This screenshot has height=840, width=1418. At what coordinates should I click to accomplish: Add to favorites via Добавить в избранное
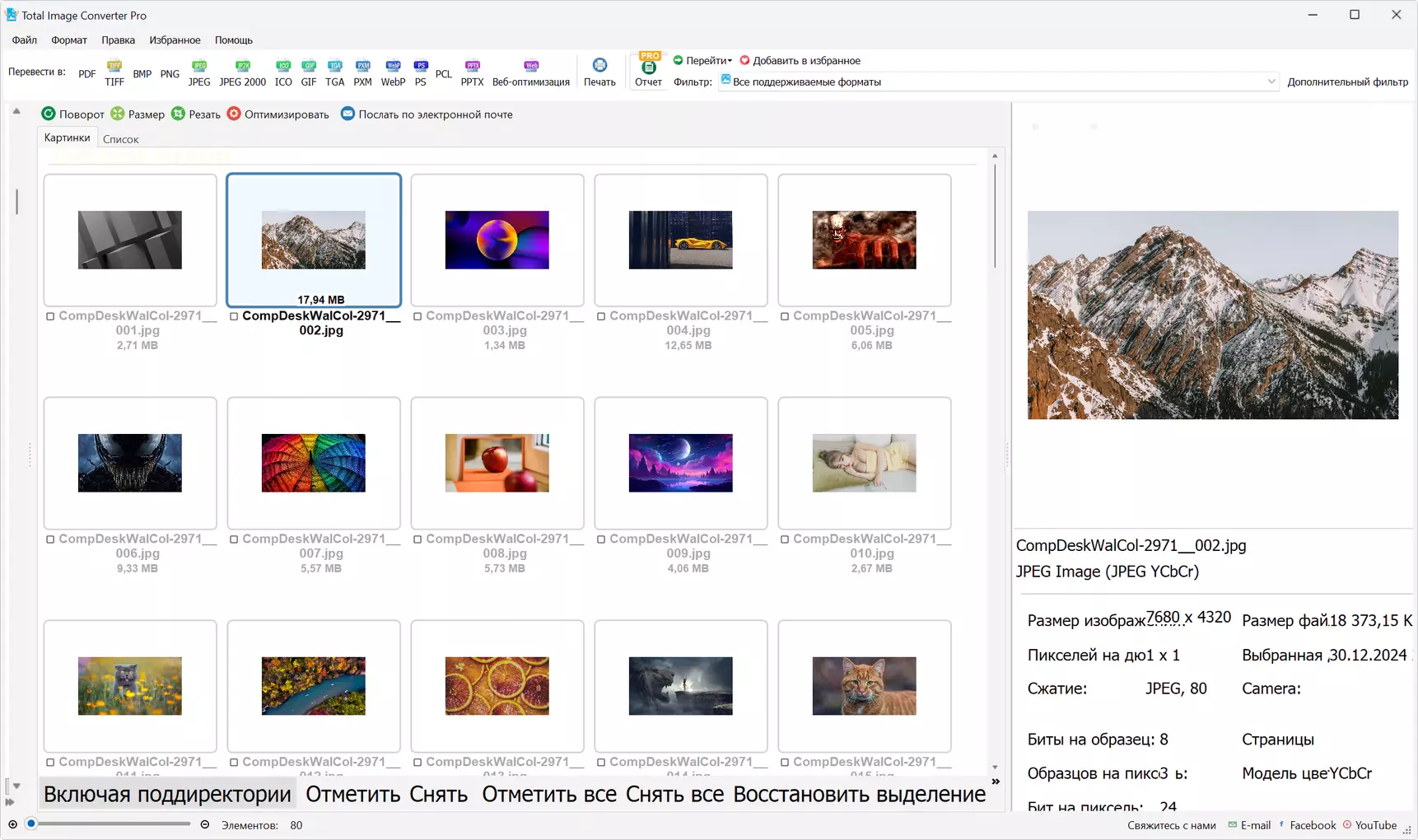click(800, 60)
